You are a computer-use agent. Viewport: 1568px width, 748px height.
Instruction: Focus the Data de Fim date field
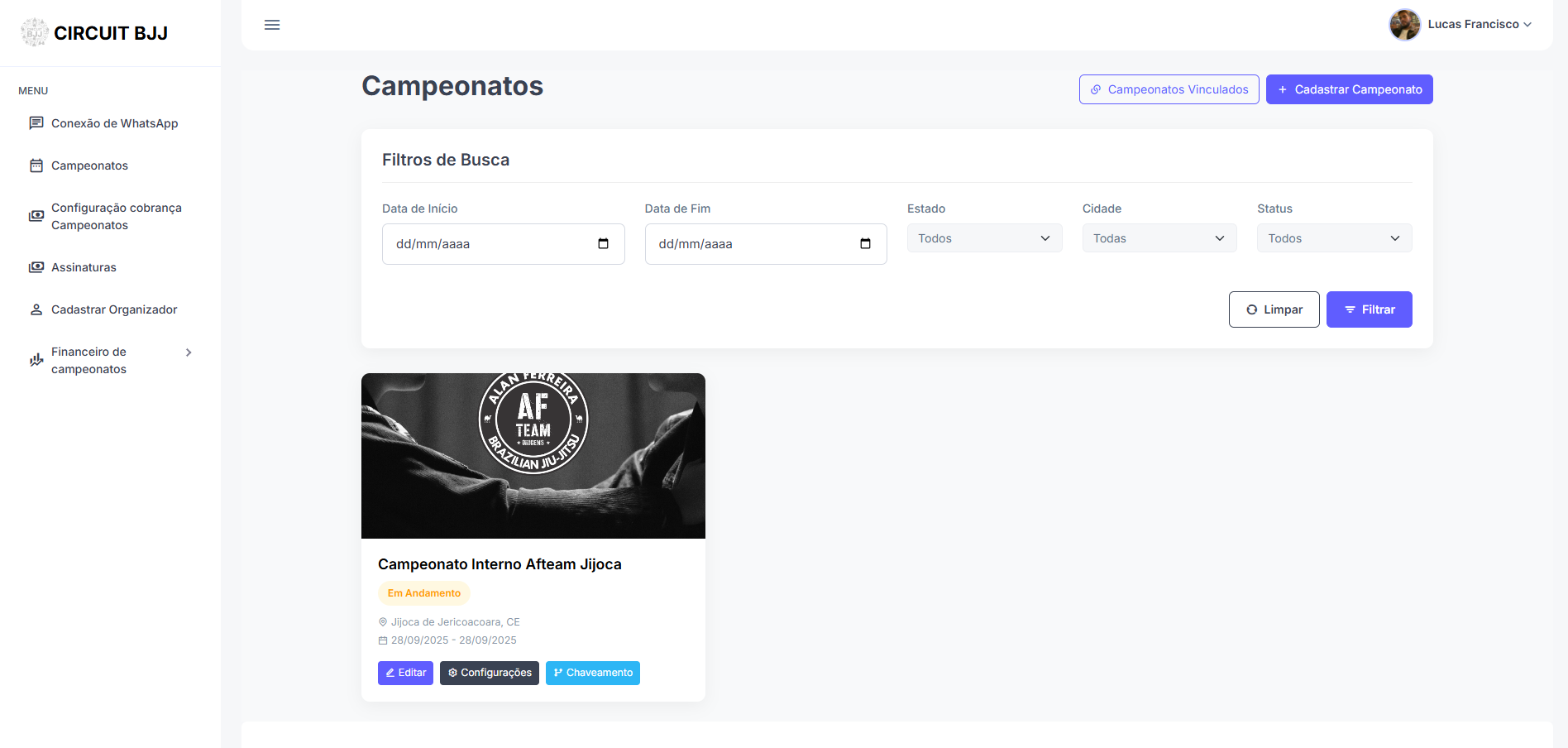pyautogui.click(x=766, y=244)
